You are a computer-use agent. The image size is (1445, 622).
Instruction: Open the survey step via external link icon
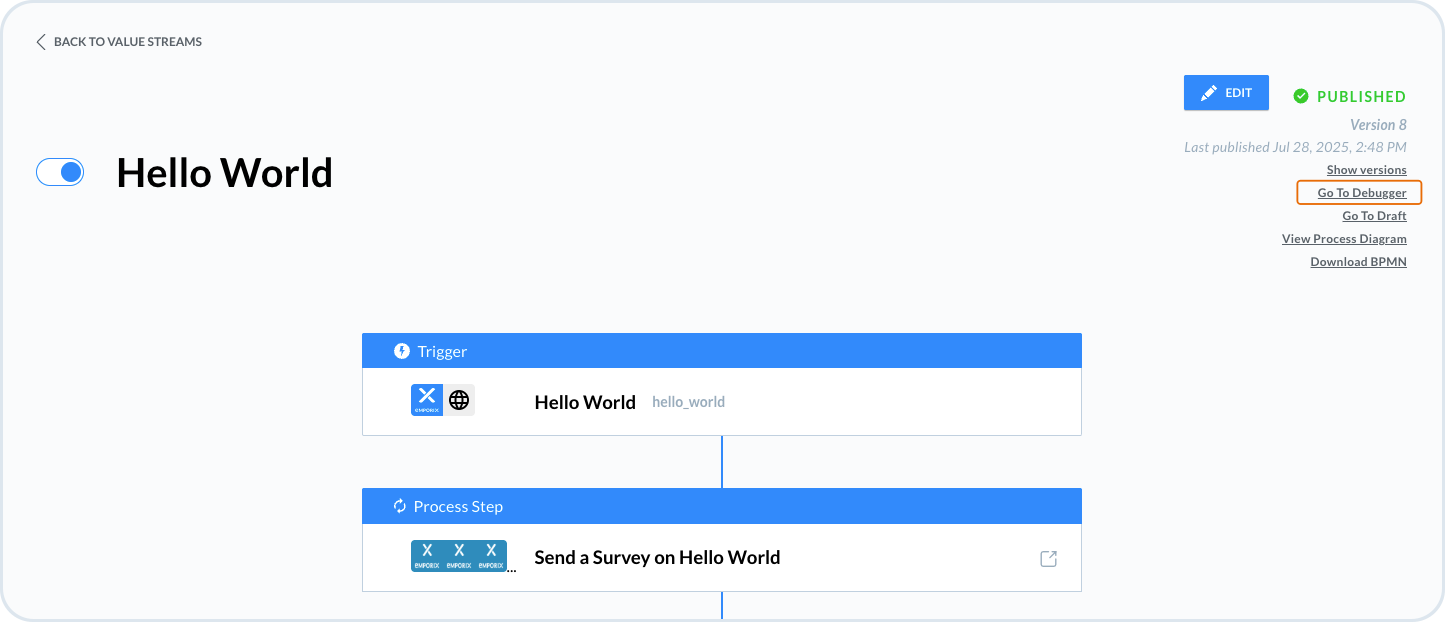pos(1048,559)
